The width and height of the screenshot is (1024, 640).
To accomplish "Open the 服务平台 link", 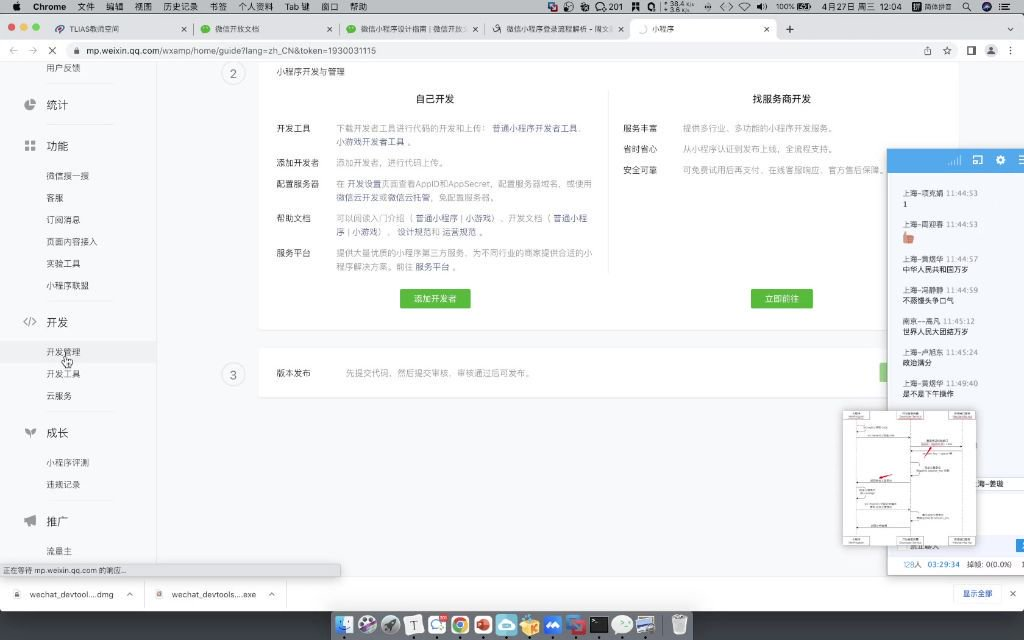I will coord(432,266).
